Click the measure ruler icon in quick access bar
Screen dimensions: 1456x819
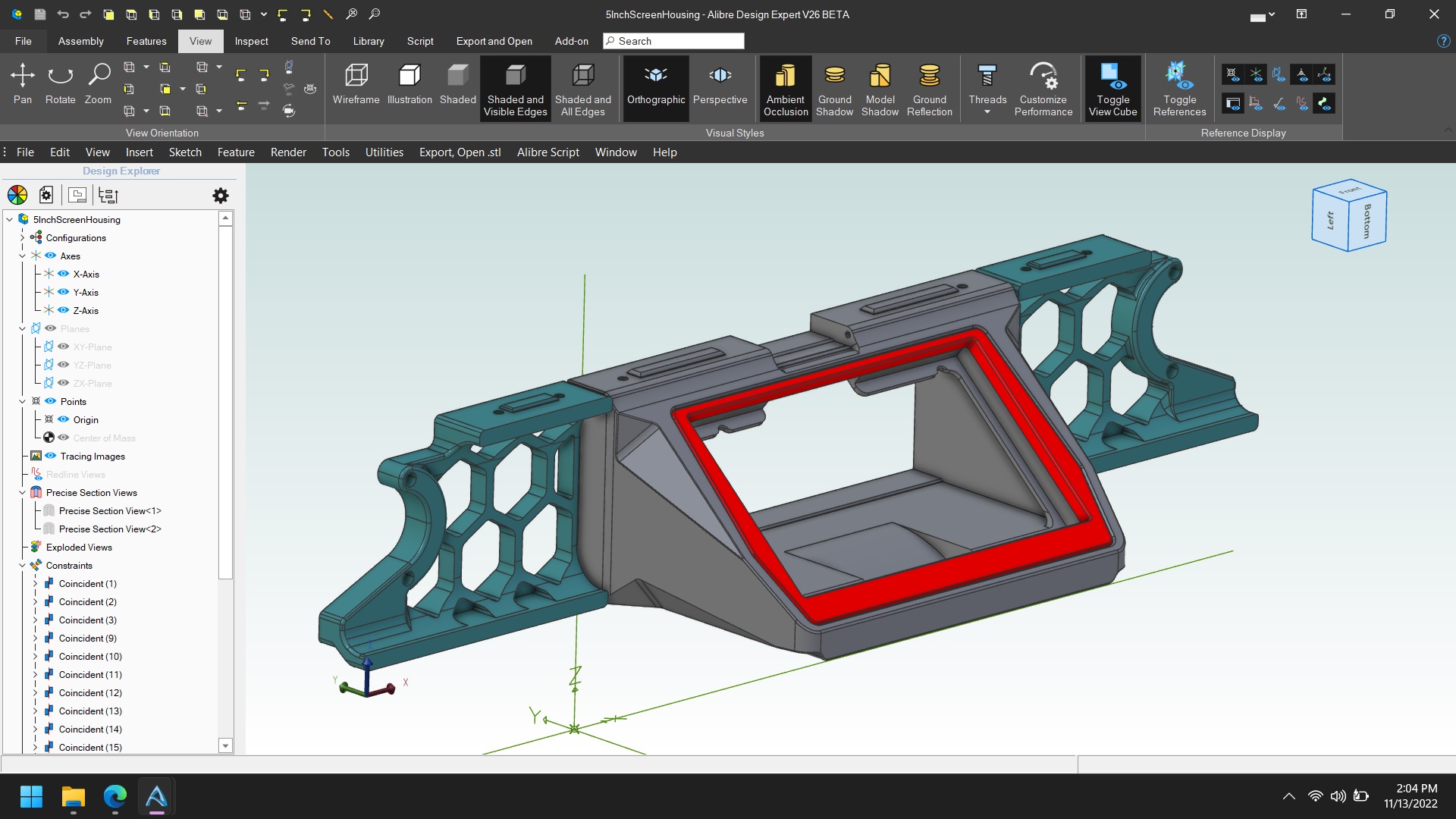coord(328,14)
